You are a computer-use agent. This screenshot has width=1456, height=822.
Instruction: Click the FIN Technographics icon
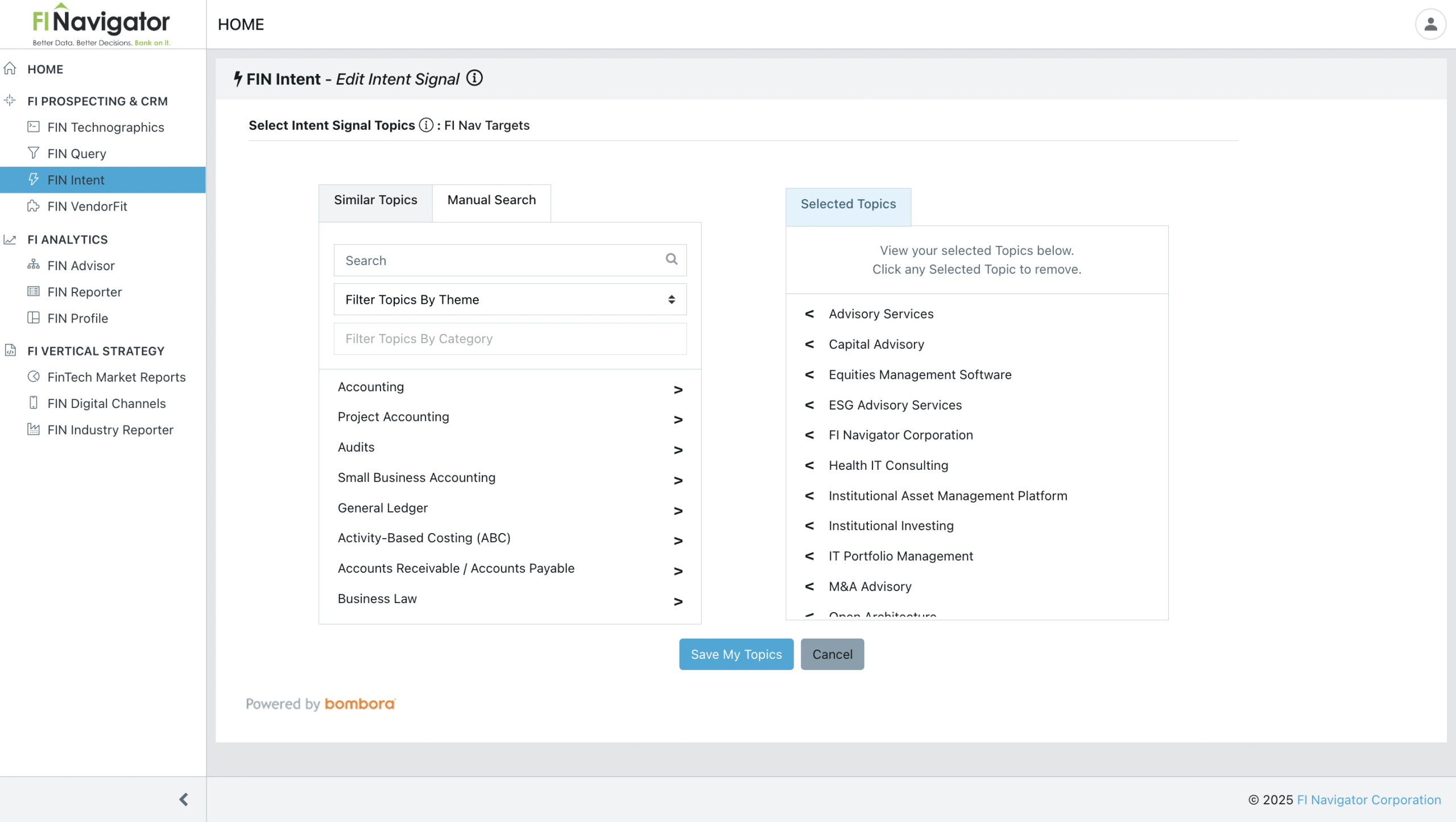(34, 126)
